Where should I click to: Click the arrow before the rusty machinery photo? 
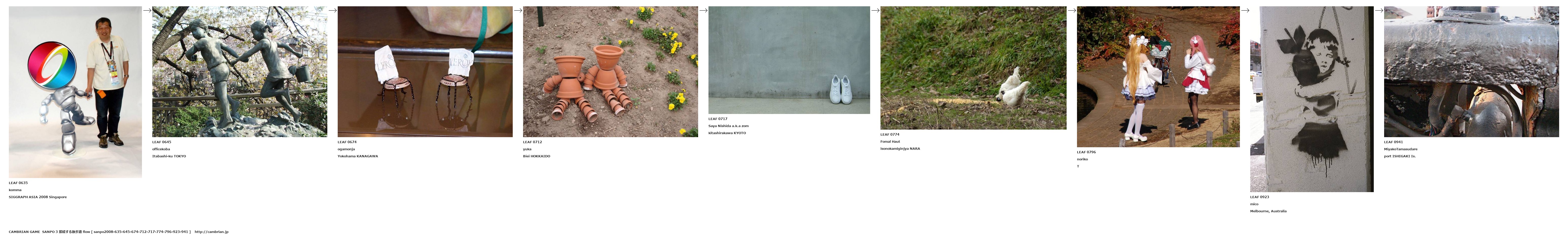pos(1379,10)
